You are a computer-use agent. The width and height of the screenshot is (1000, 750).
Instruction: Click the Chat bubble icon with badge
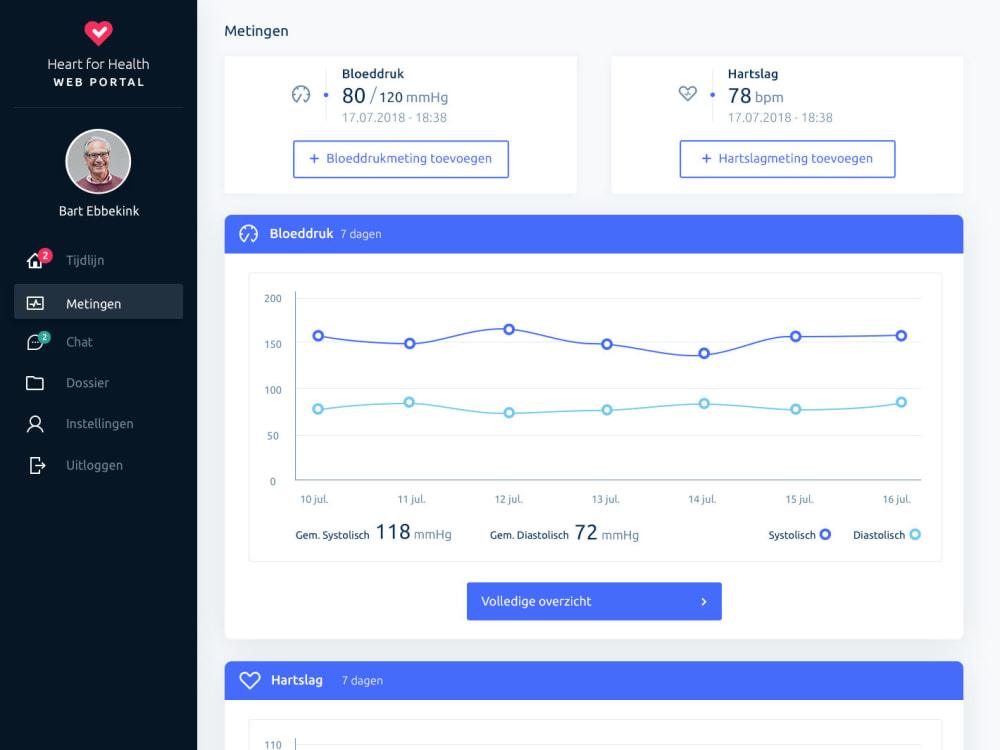point(37,341)
